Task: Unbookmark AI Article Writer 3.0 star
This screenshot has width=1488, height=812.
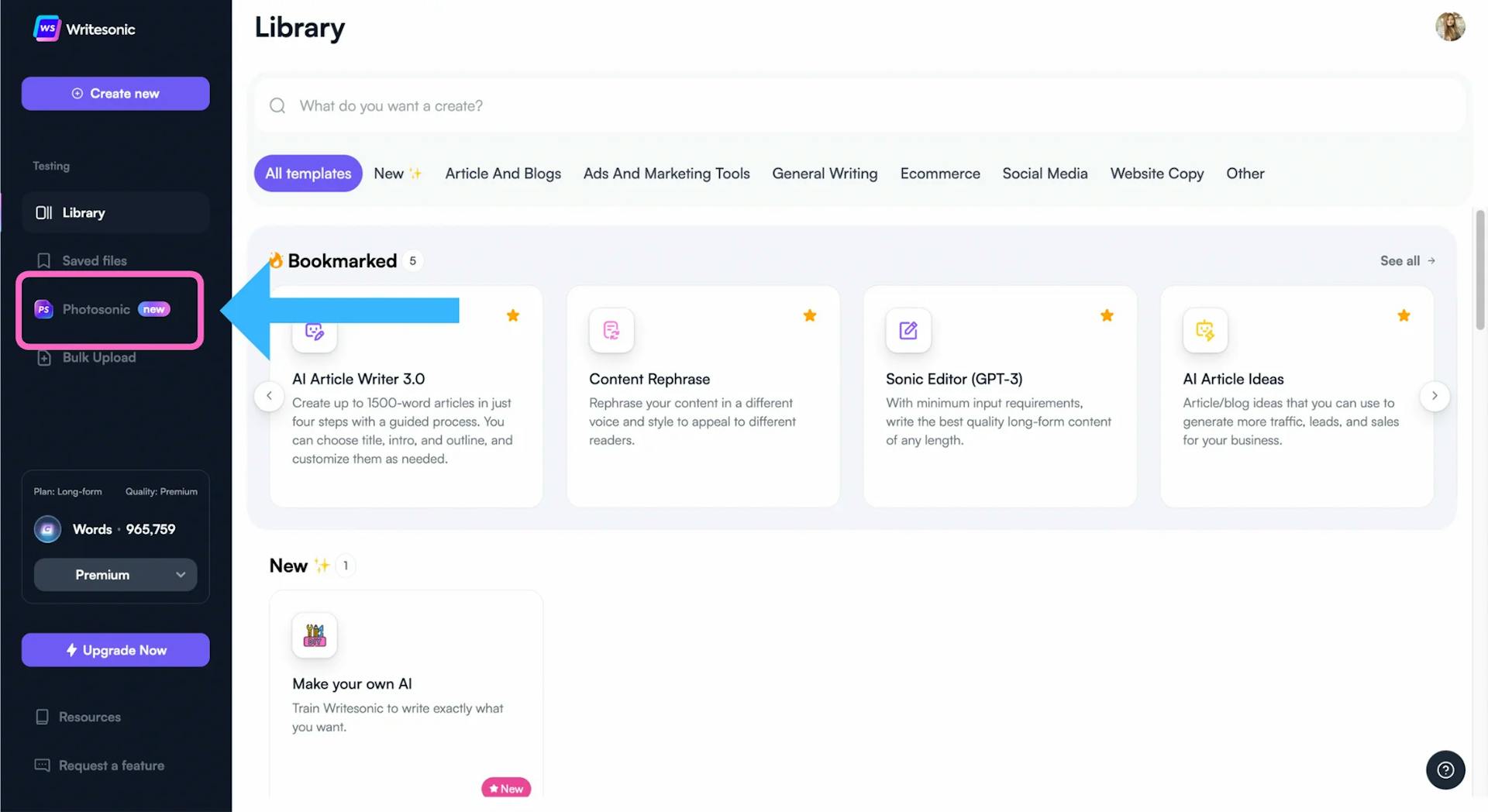Action: [513, 315]
